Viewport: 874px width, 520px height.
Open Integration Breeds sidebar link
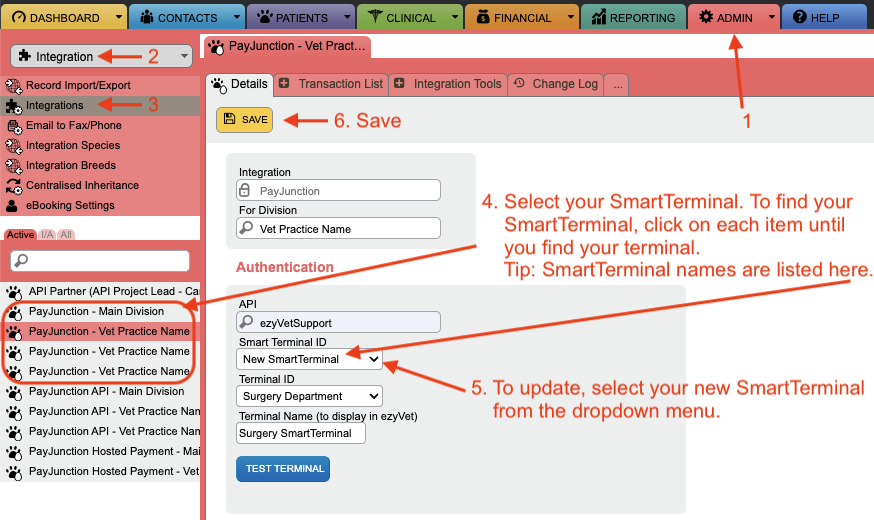pos(71,166)
